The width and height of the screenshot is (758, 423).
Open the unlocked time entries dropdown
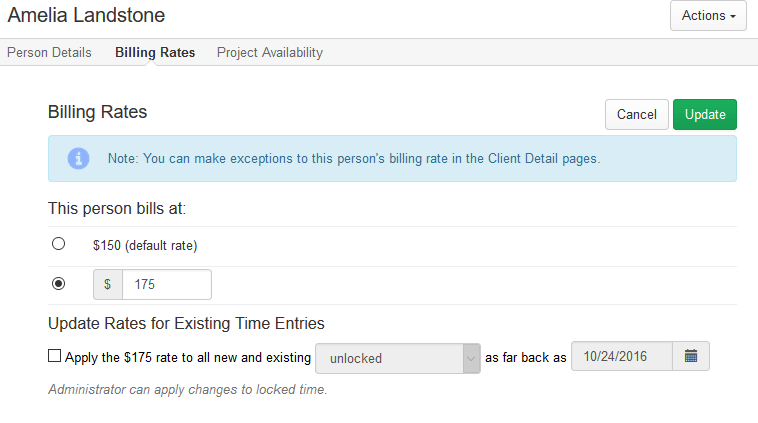pyautogui.click(x=397, y=358)
